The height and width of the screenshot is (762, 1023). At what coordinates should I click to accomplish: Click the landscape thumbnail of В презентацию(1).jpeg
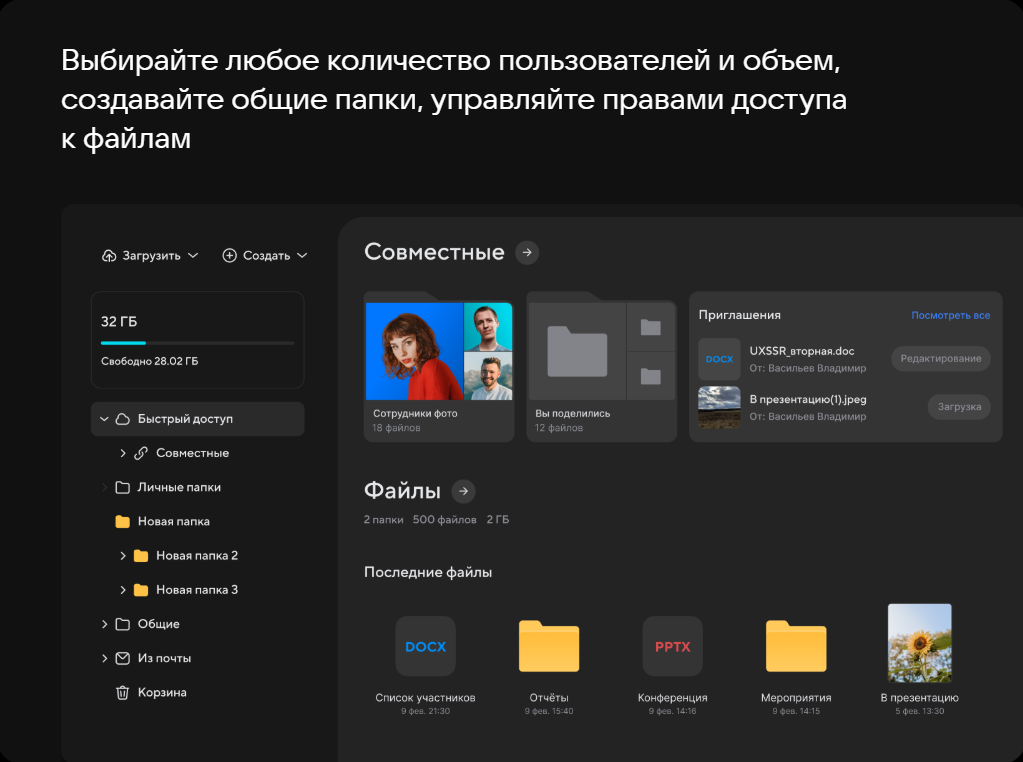[720, 407]
